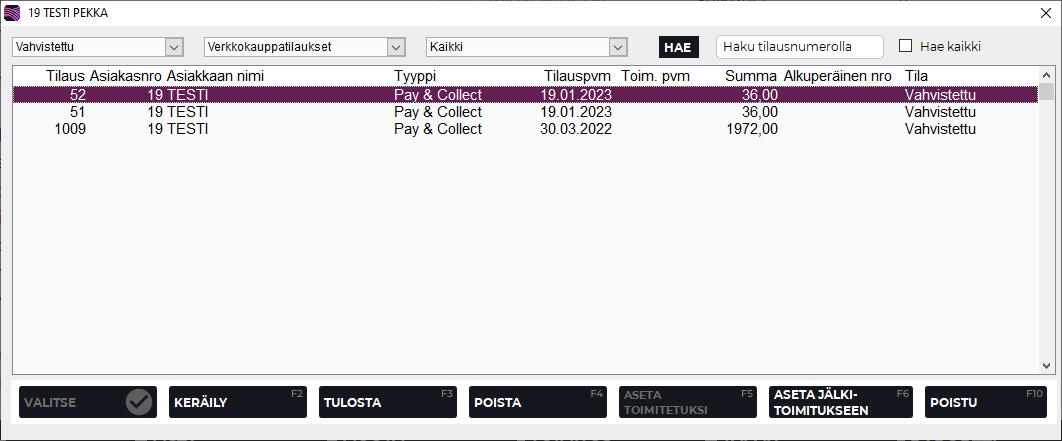Viewport: 1062px width, 441px height.
Task: Sort by the Tilauspvm column header
Action: pyautogui.click(x=577, y=76)
